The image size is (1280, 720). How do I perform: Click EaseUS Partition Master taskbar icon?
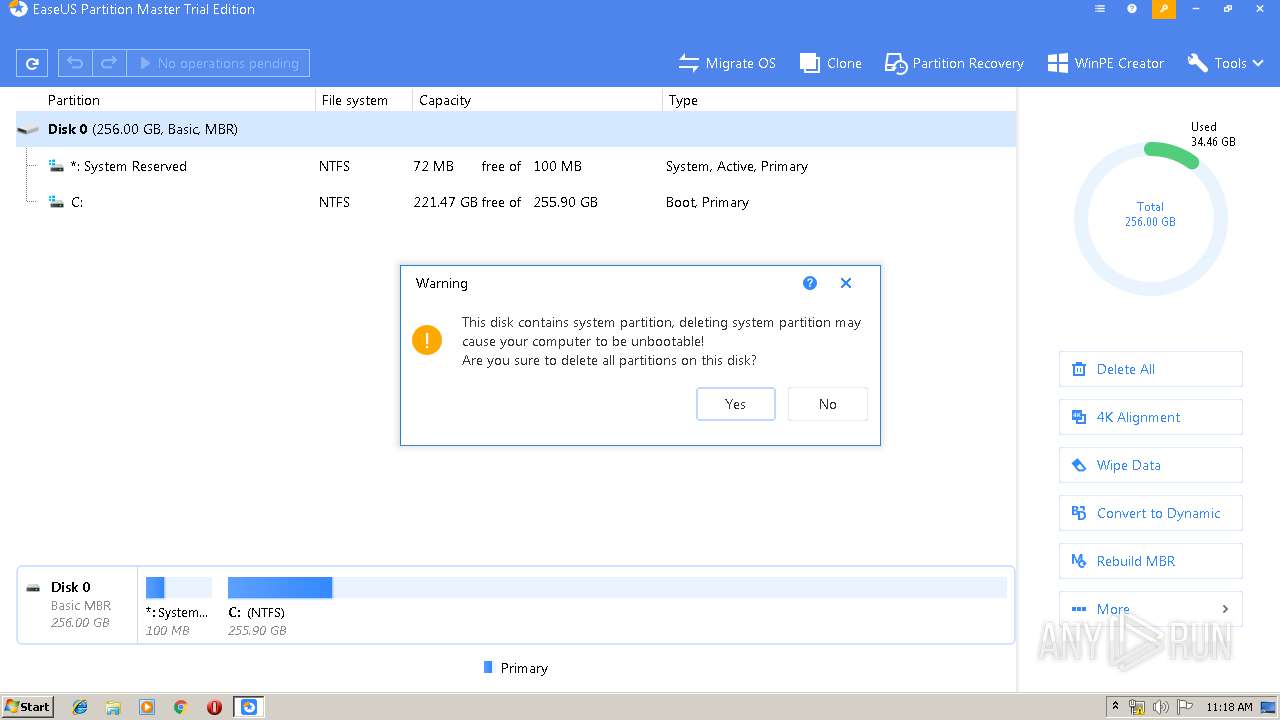click(249, 707)
